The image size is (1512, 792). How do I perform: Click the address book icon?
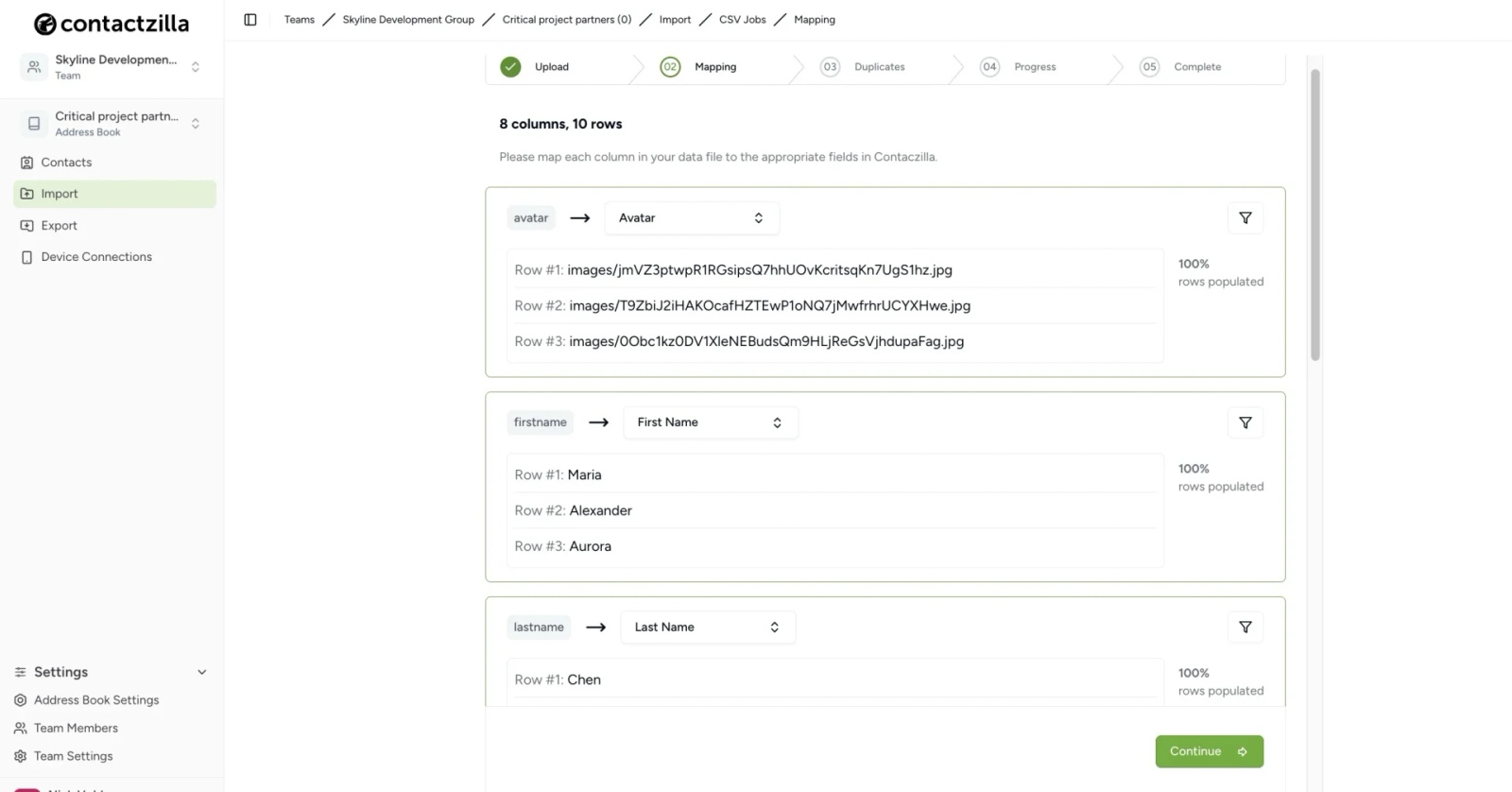34,124
